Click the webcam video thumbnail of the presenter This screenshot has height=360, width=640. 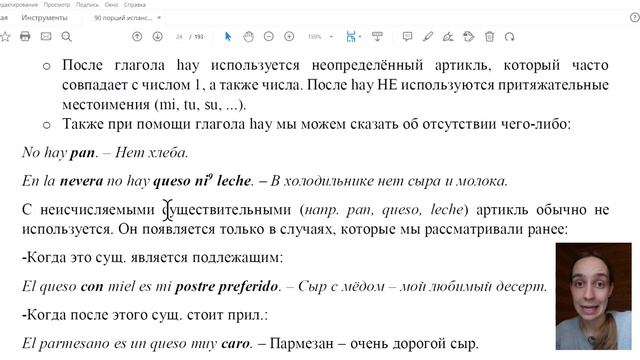tap(593, 296)
